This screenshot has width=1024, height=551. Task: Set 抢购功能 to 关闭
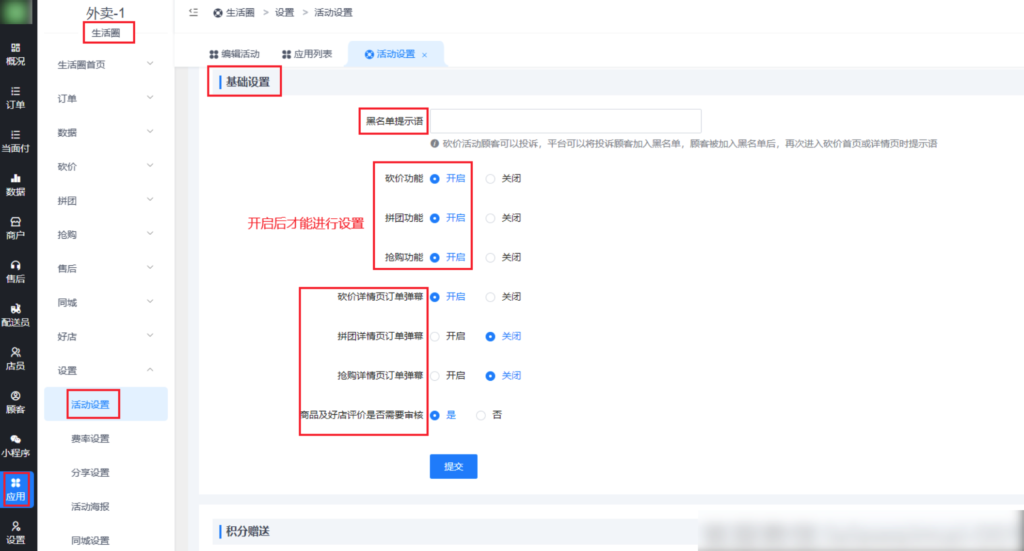click(x=490, y=258)
